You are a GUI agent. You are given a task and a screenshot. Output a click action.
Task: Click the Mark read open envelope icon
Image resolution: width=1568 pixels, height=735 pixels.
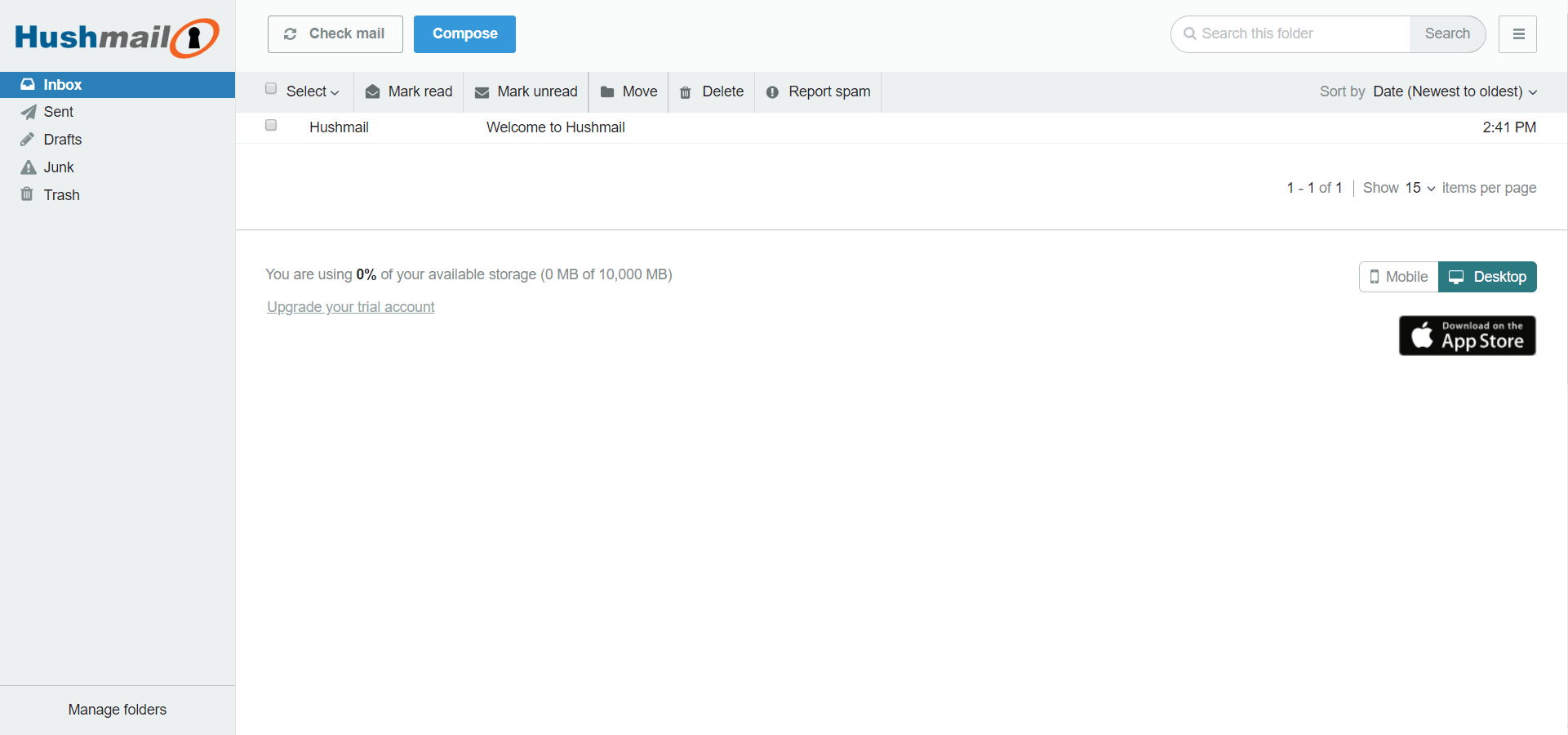pos(373,92)
